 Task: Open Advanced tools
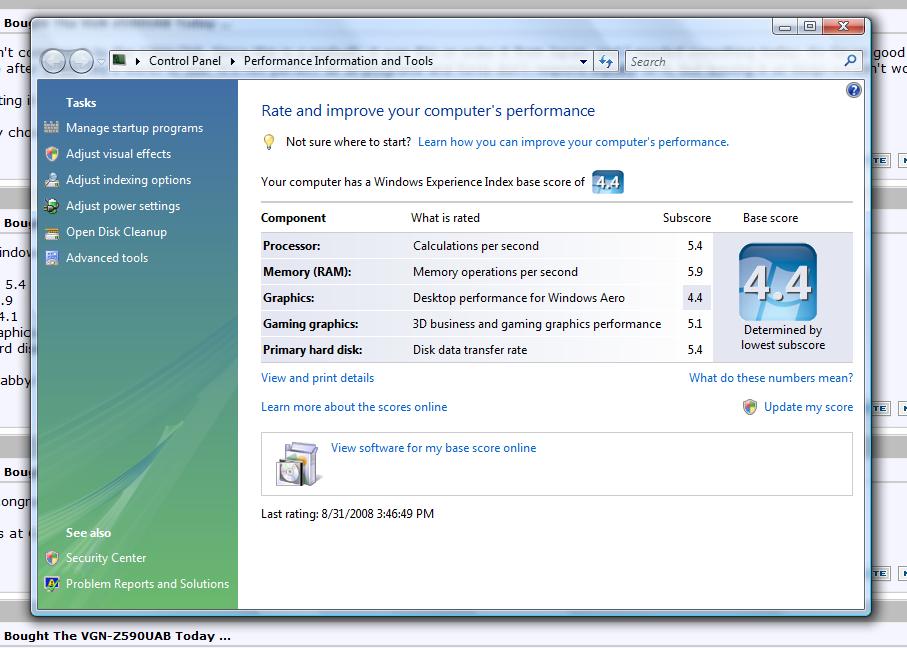pos(107,258)
